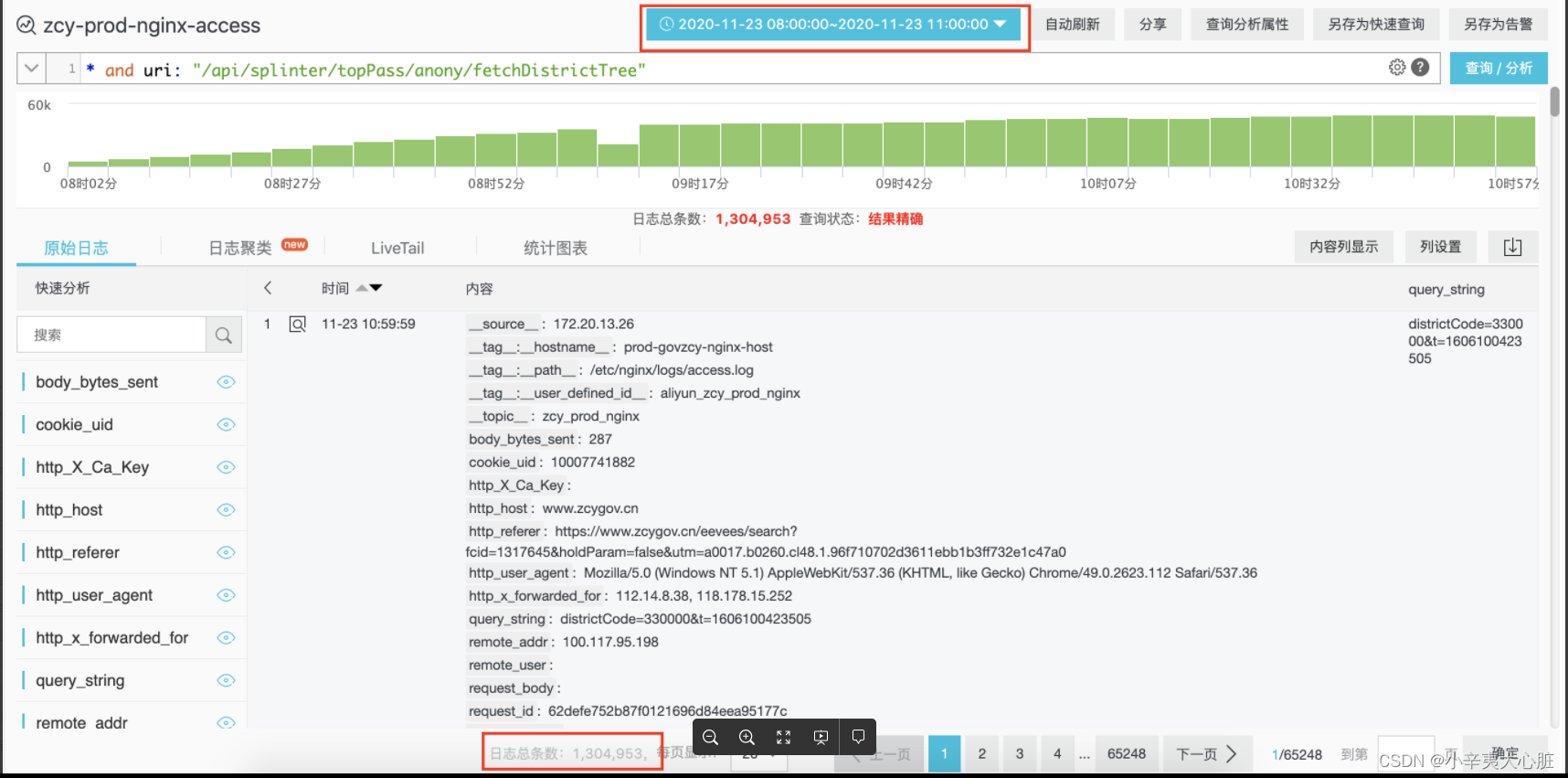The height and width of the screenshot is (778, 1568).
Task: Toggle eye icon for http_host field
Action: click(x=226, y=510)
